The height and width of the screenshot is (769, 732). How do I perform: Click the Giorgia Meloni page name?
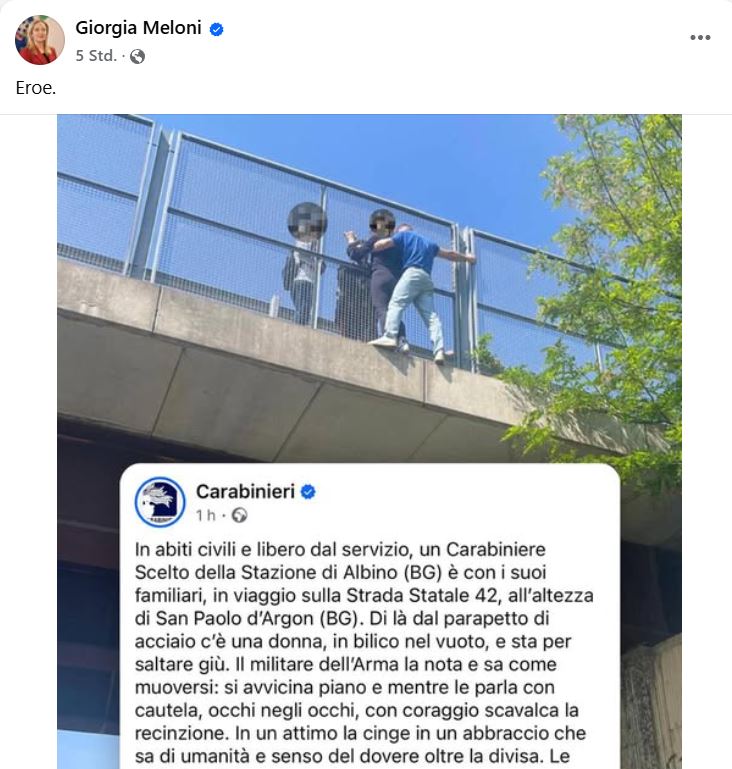138,28
